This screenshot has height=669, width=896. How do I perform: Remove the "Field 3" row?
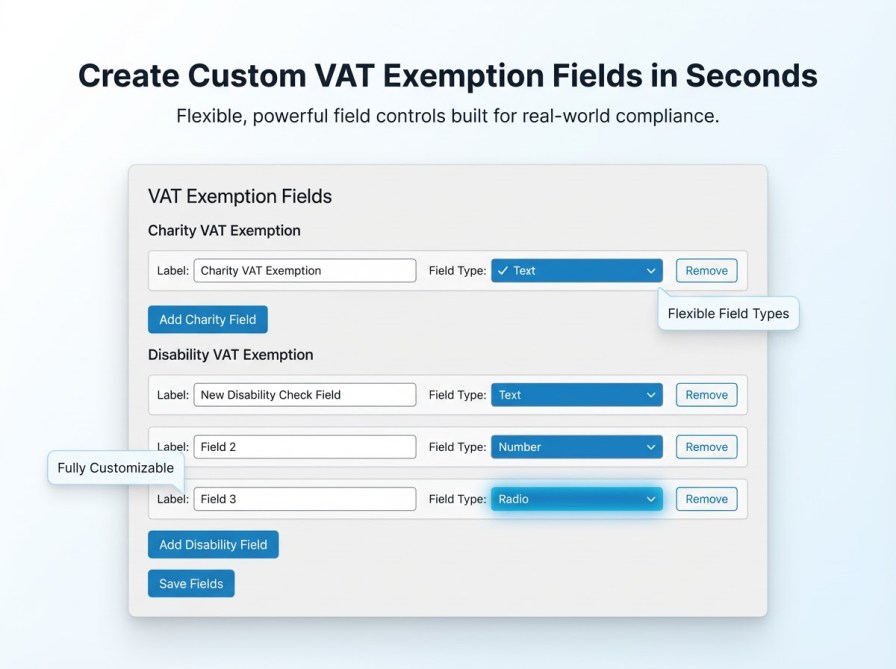tap(706, 498)
